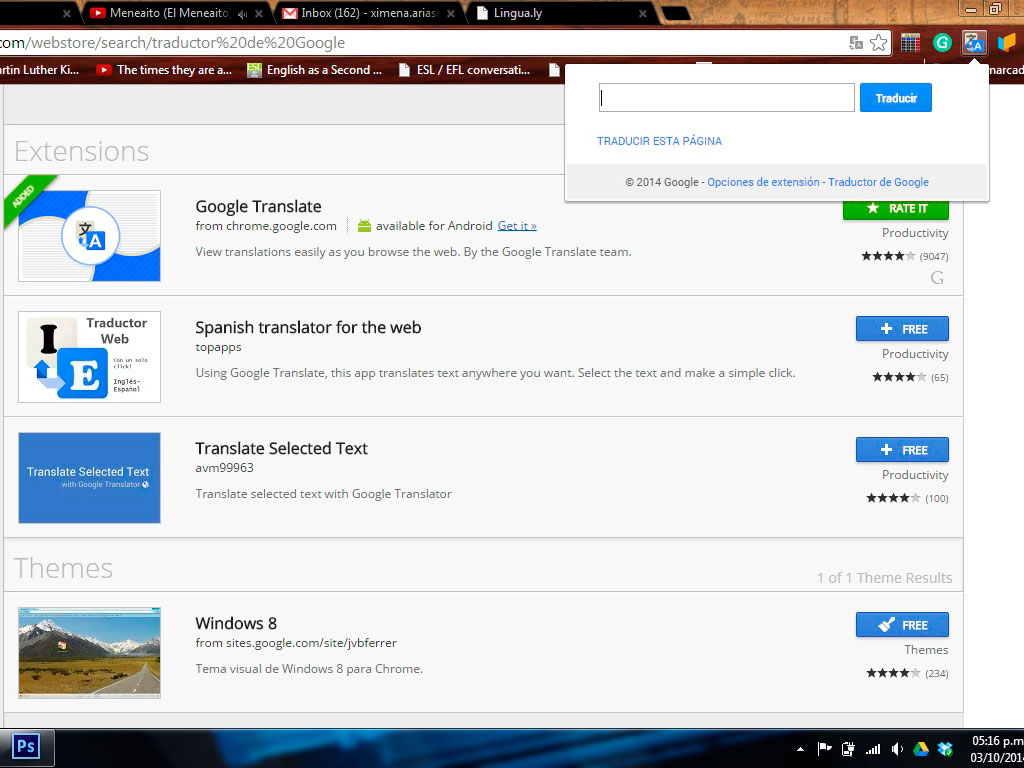
Task: Click the Google Translate extension icon in toolbar
Action: [x=974, y=43]
